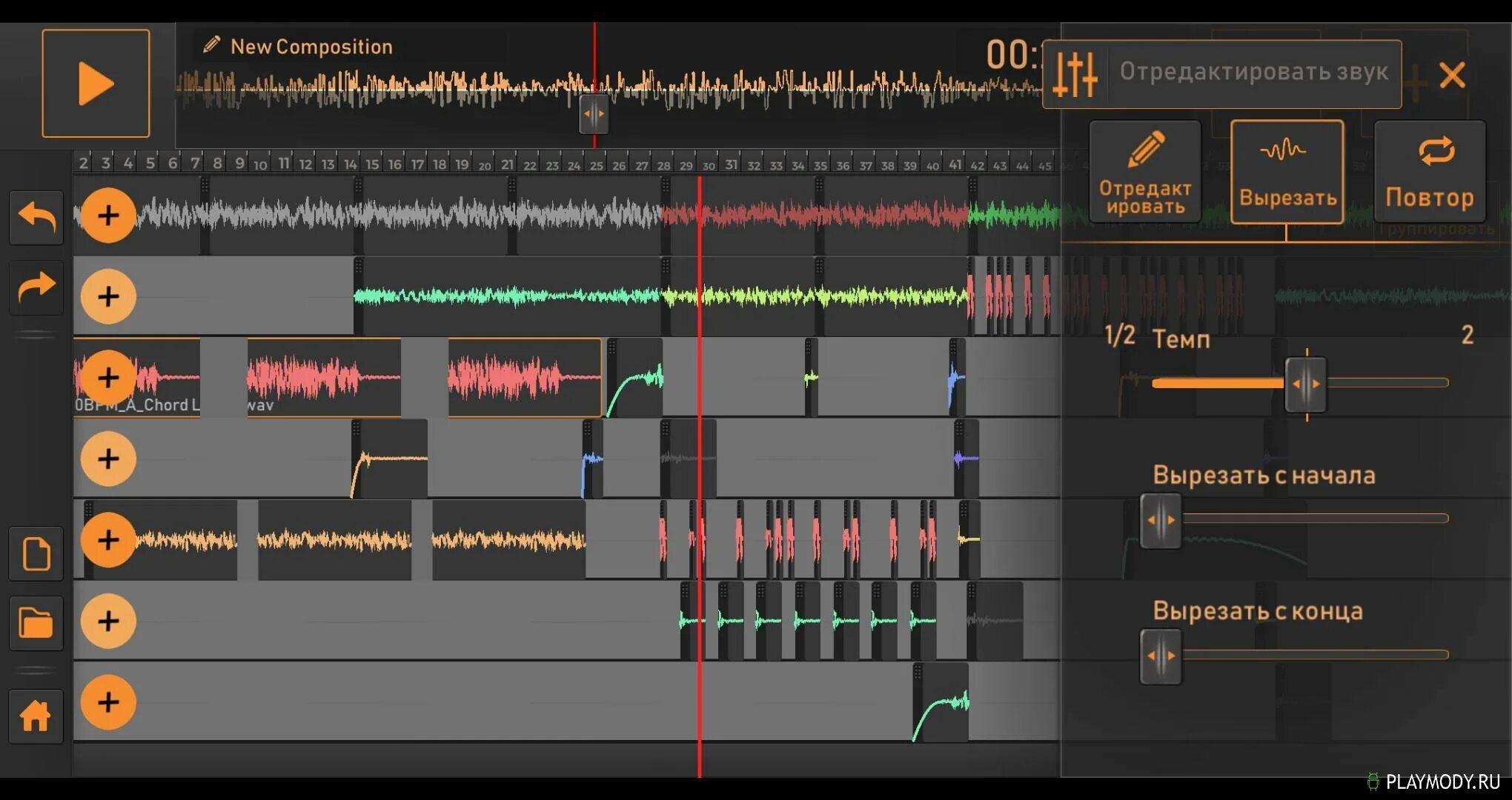Start playback with the orange play button
The image size is (1512, 800).
pos(96,84)
